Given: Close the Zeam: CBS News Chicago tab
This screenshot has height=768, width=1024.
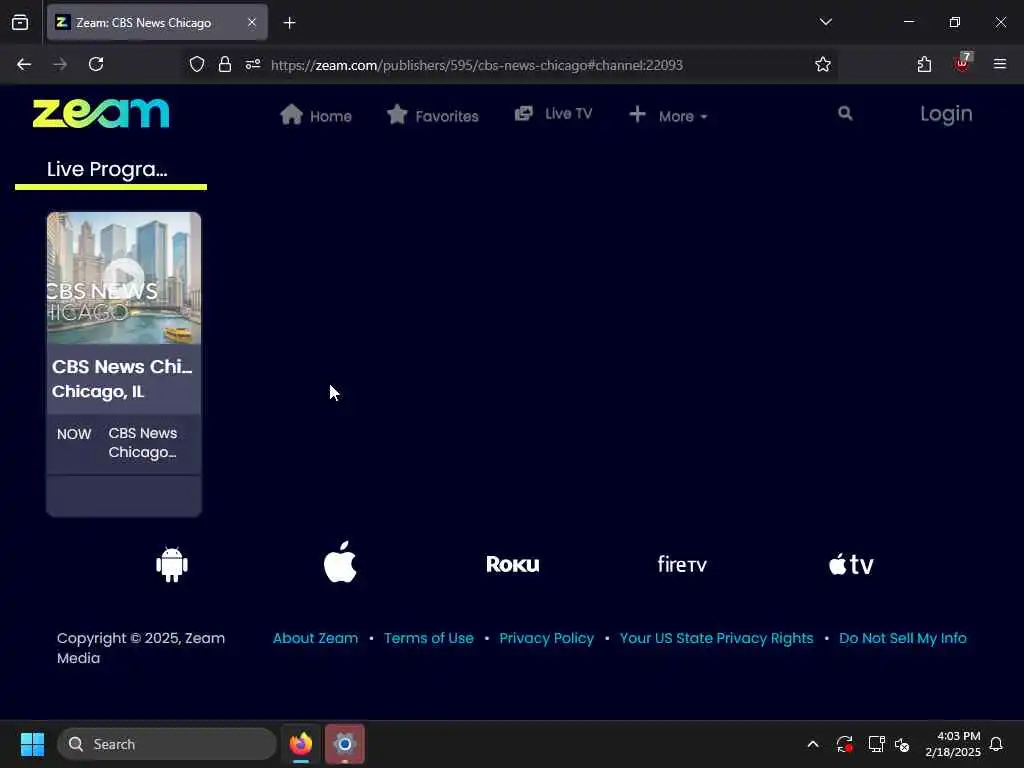Looking at the screenshot, I should tap(251, 22).
